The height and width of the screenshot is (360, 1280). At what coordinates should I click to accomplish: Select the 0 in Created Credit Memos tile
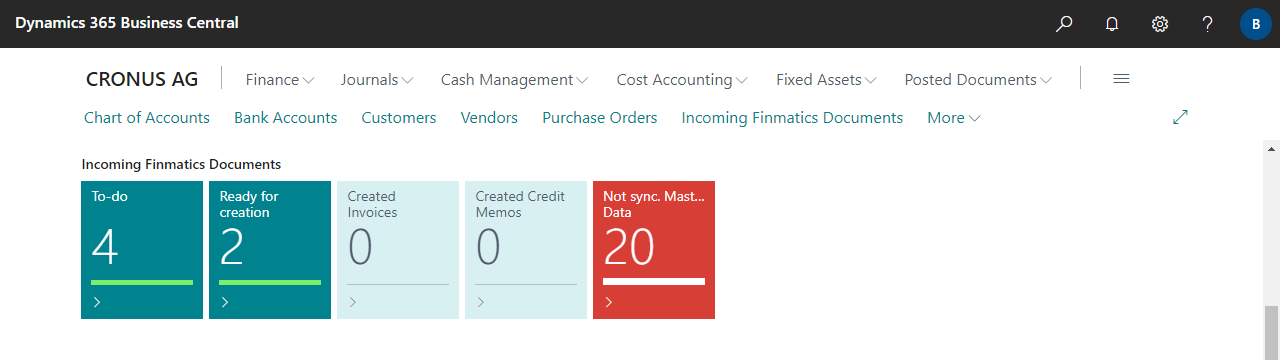point(488,247)
